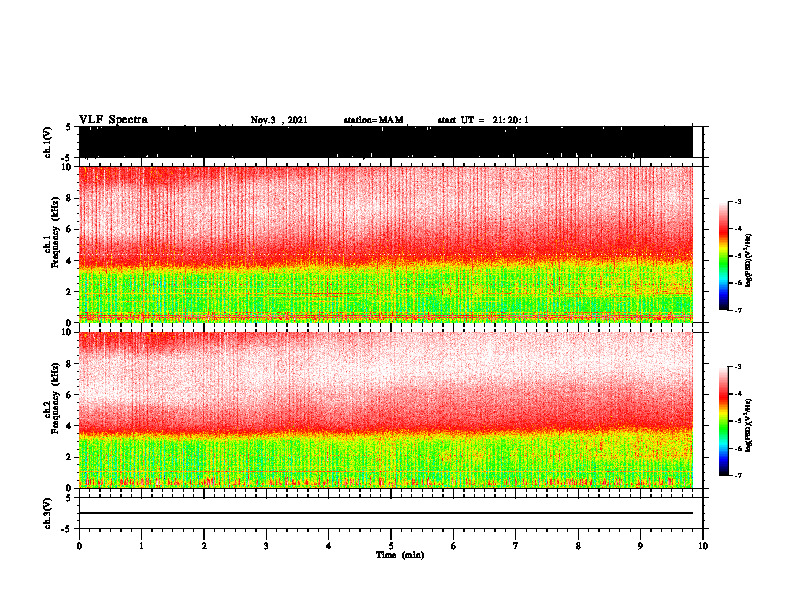Click the "6" minute time tick label
The width and height of the screenshot is (792, 612).
[454, 546]
